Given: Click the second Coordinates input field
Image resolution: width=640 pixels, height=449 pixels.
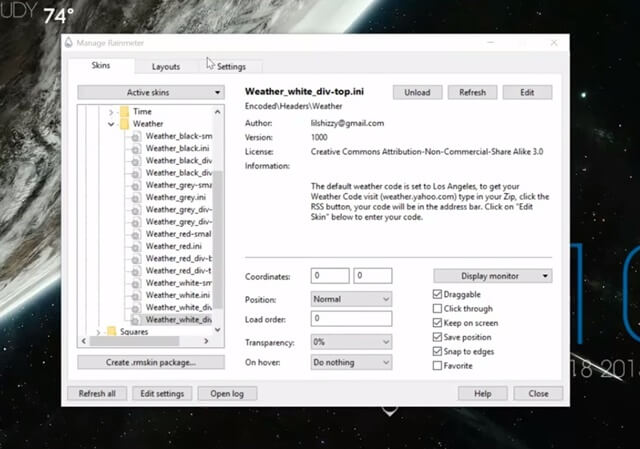Looking at the screenshot, I should [373, 276].
